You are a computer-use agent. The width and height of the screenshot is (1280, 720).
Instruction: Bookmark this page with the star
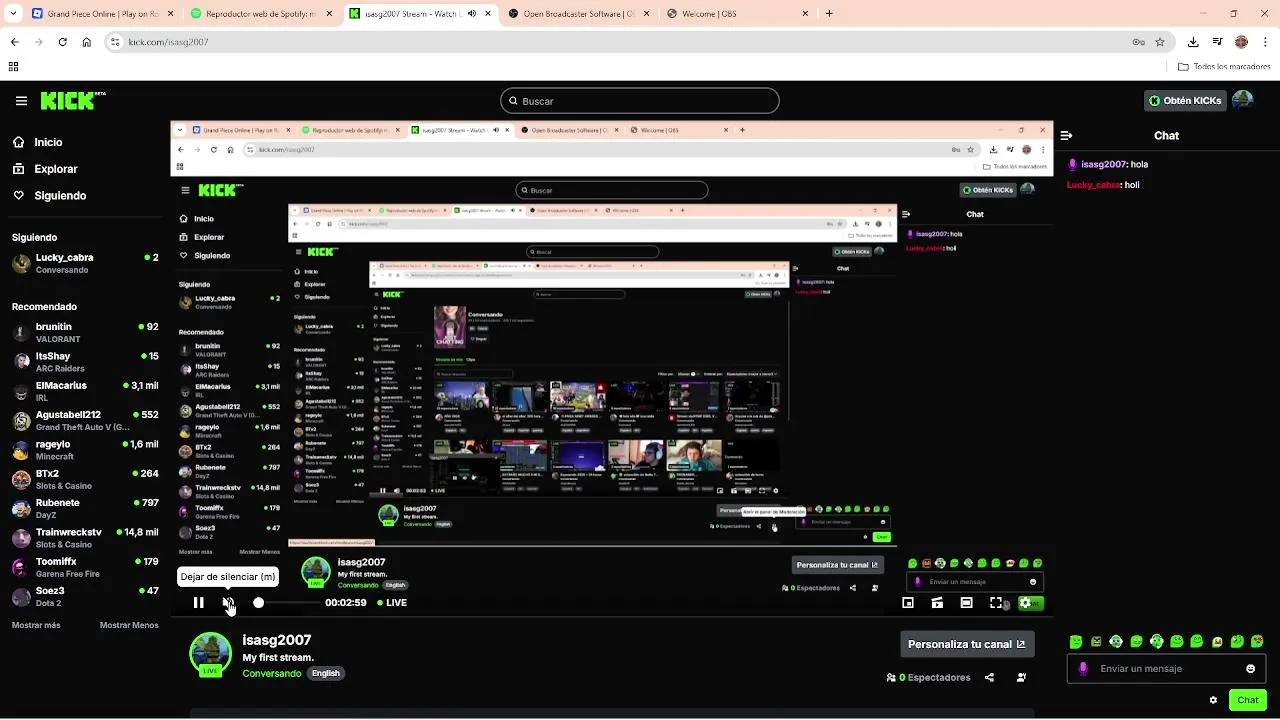[1160, 42]
